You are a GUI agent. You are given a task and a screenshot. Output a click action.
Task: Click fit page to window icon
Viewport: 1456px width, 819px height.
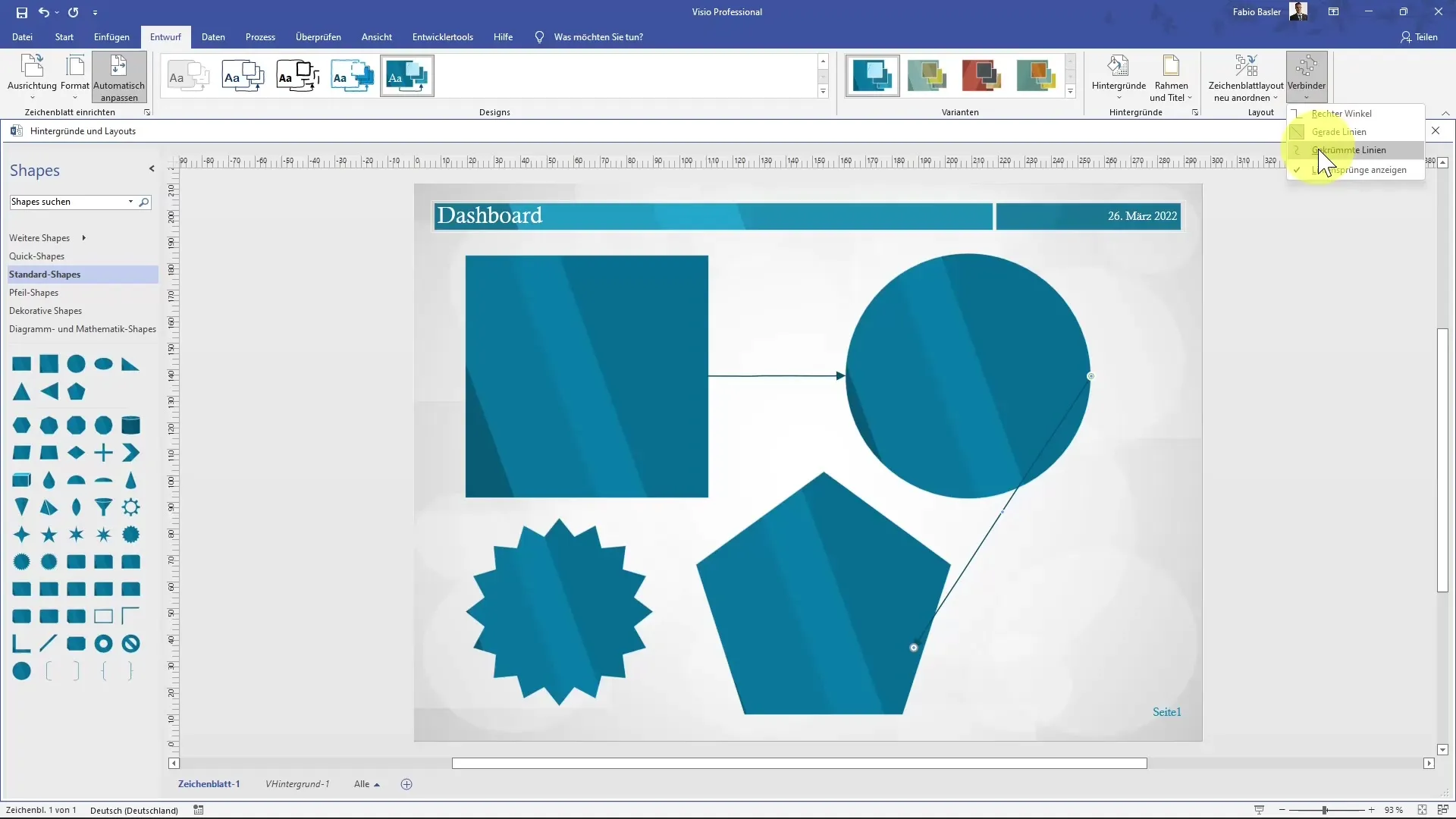[x=1422, y=810]
